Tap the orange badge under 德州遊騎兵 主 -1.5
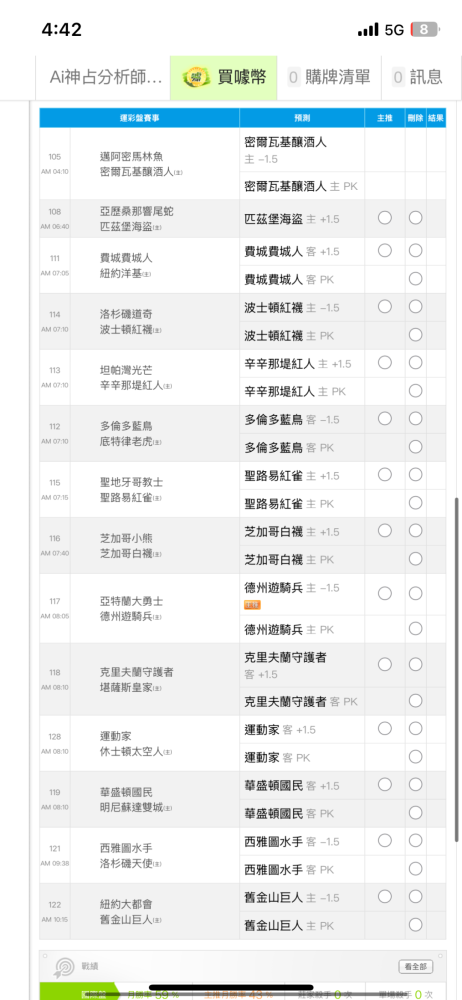Image resolution: width=462 pixels, height=1000 pixels. pos(252,603)
